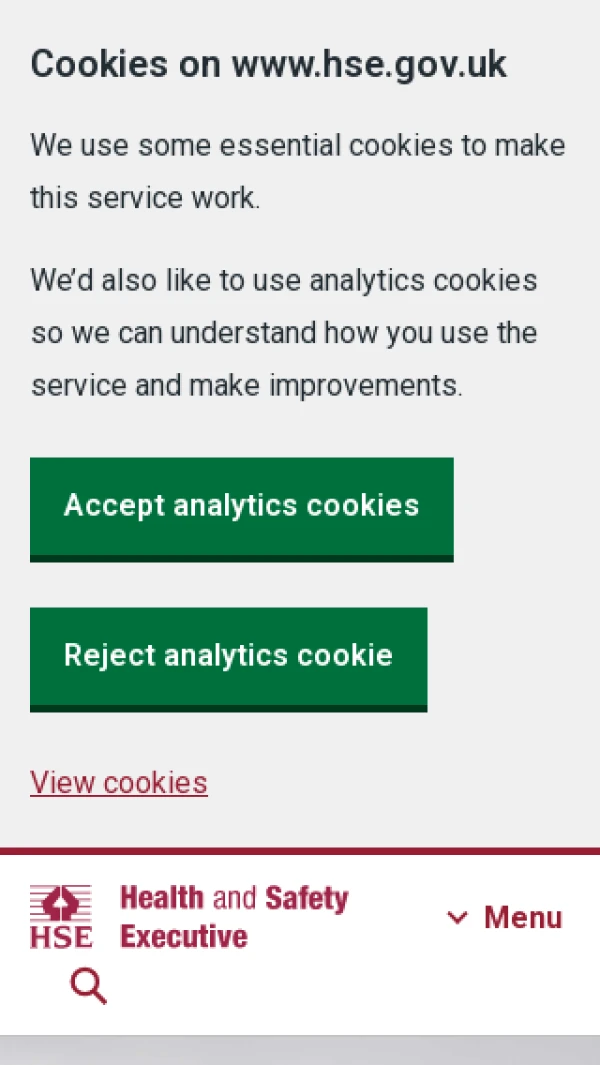
Task: Click "www.hse.gov.uk" in the cookie heading
Action: click(369, 64)
